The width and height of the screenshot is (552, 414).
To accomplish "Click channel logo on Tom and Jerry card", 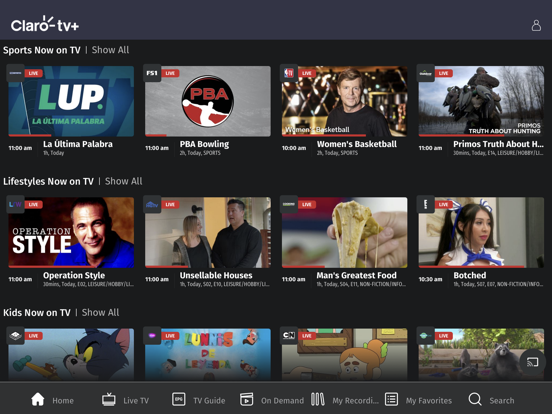I will point(15,335).
